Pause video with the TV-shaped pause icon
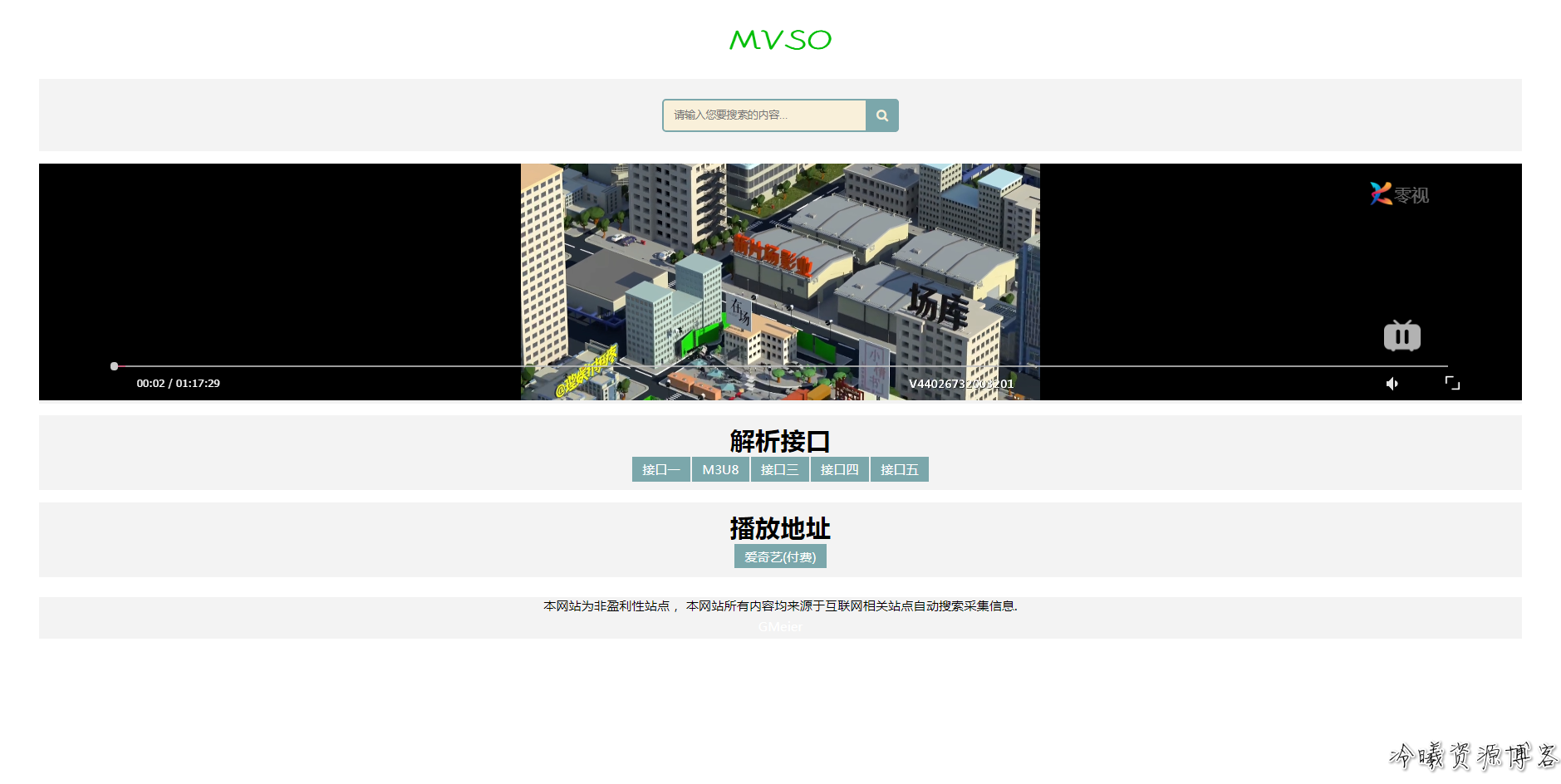 pos(1401,336)
